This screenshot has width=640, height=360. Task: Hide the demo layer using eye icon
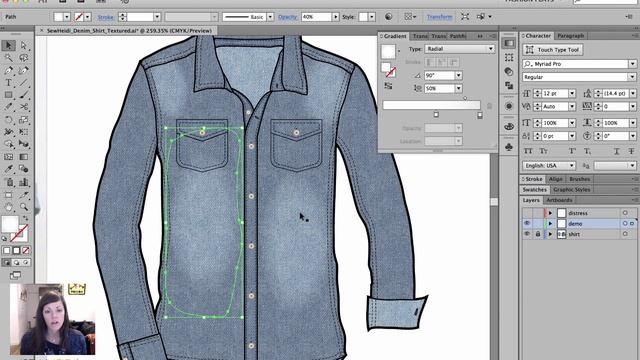(x=527, y=223)
